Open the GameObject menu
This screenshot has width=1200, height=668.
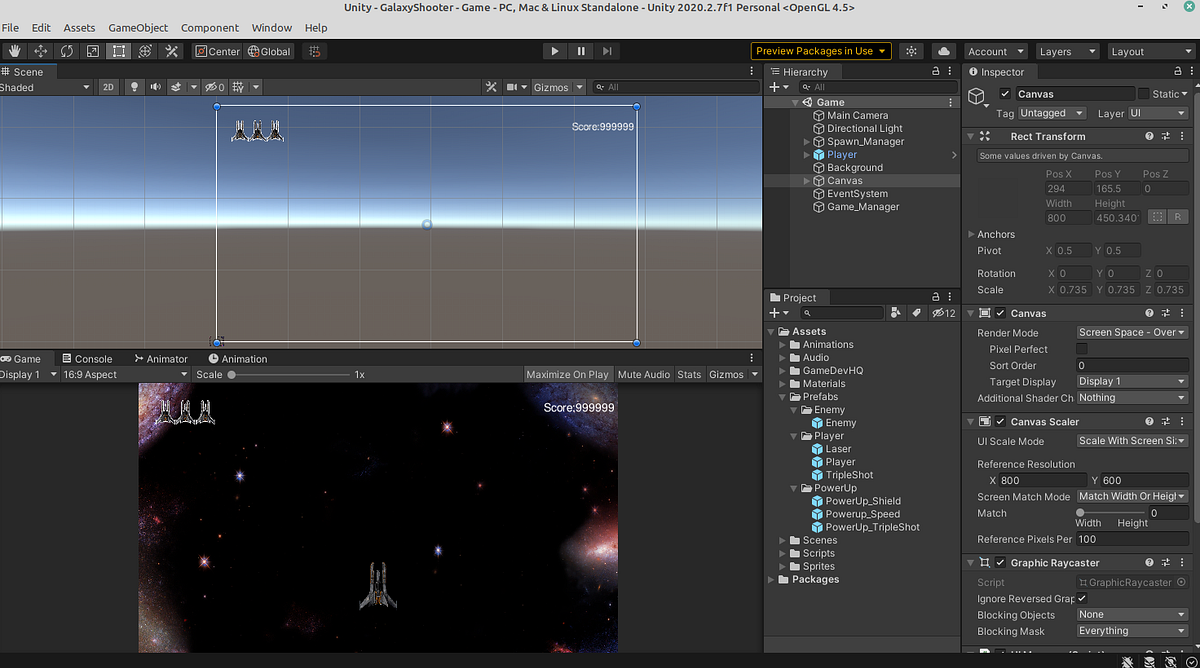[x=138, y=28]
